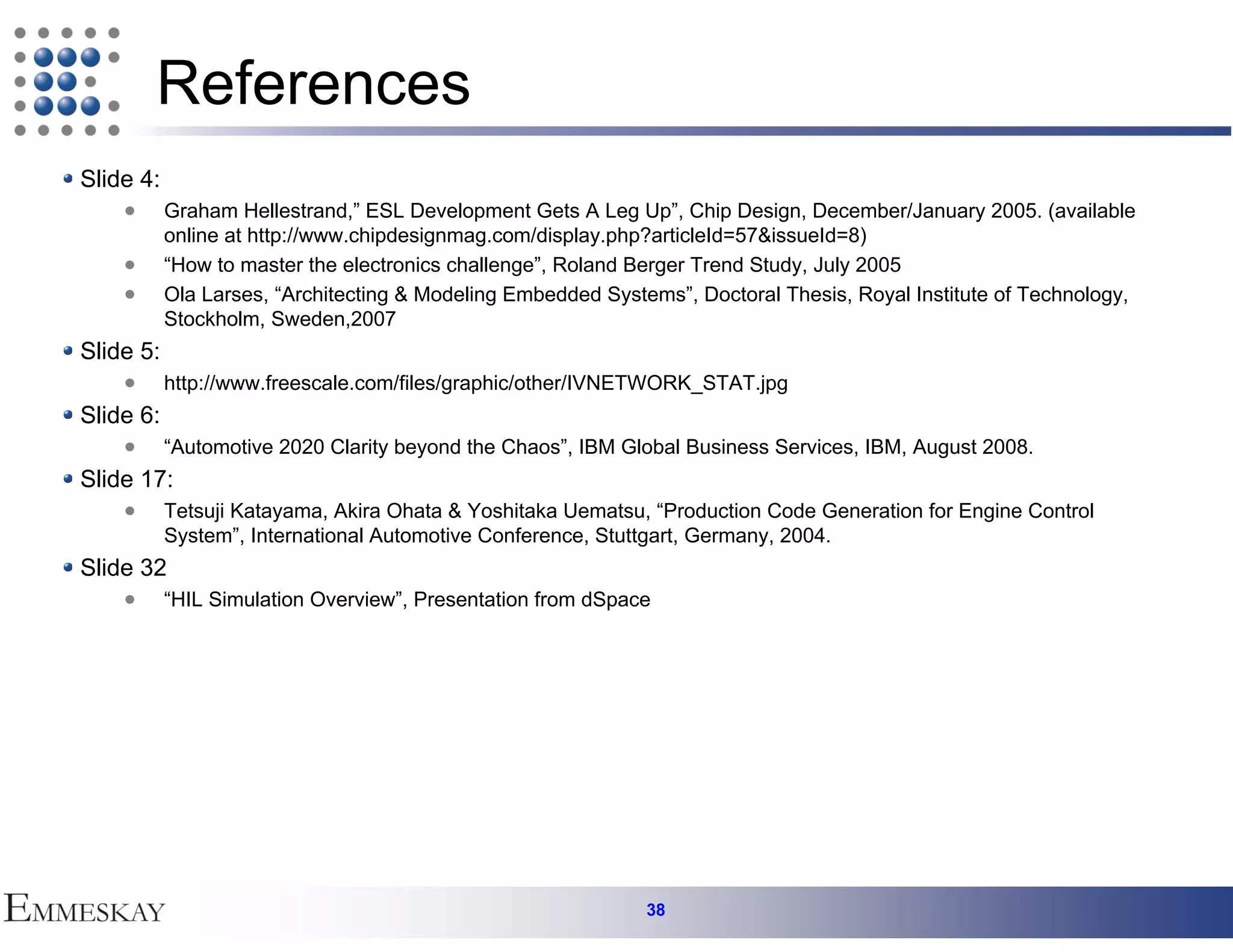Viewport: 1233px width, 952px height.
Task: Click the Tetsuji Katayama Production Code Generation reference
Action: click(629, 523)
